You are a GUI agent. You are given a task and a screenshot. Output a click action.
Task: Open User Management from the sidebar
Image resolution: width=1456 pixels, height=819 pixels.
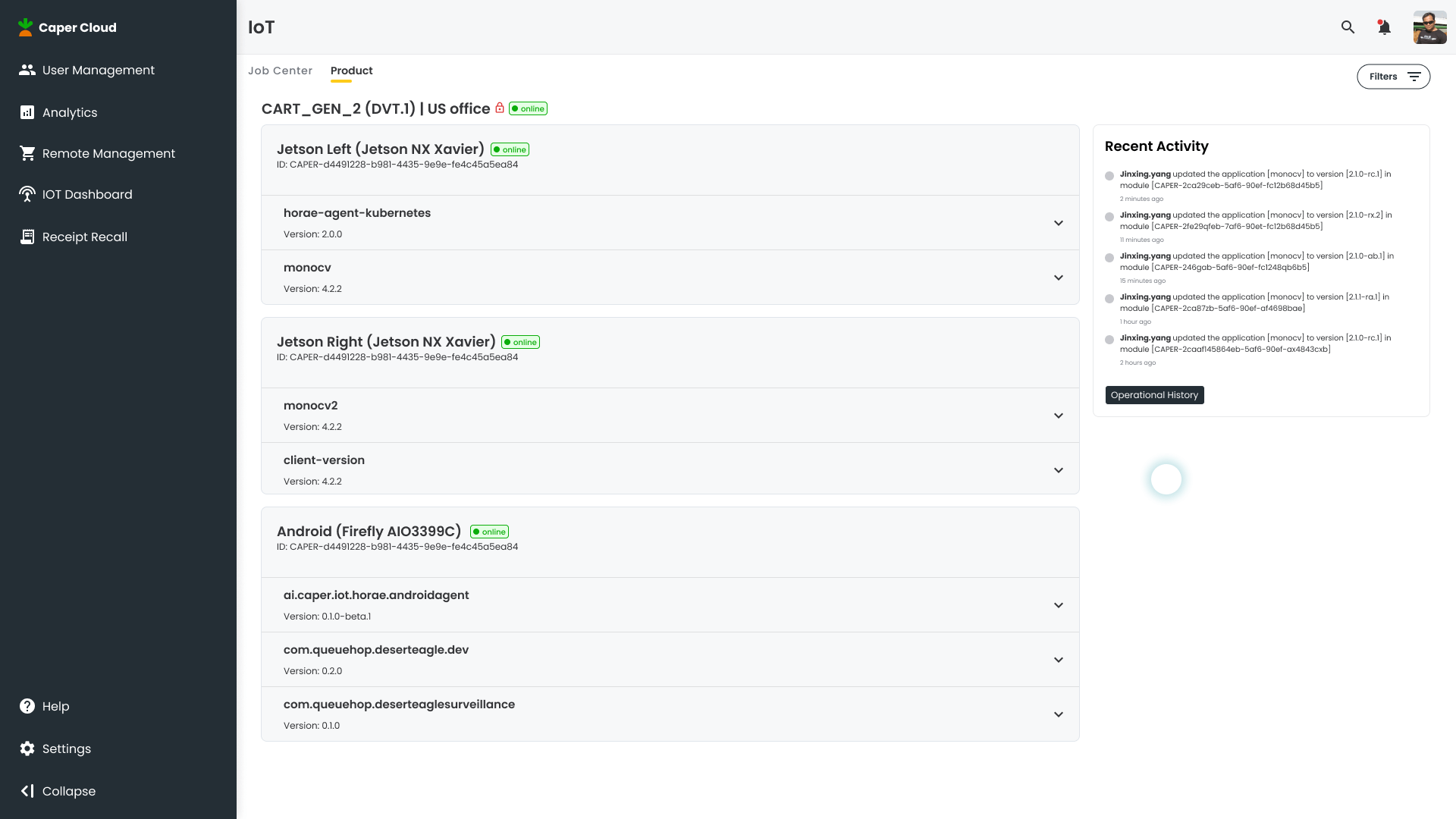point(98,70)
